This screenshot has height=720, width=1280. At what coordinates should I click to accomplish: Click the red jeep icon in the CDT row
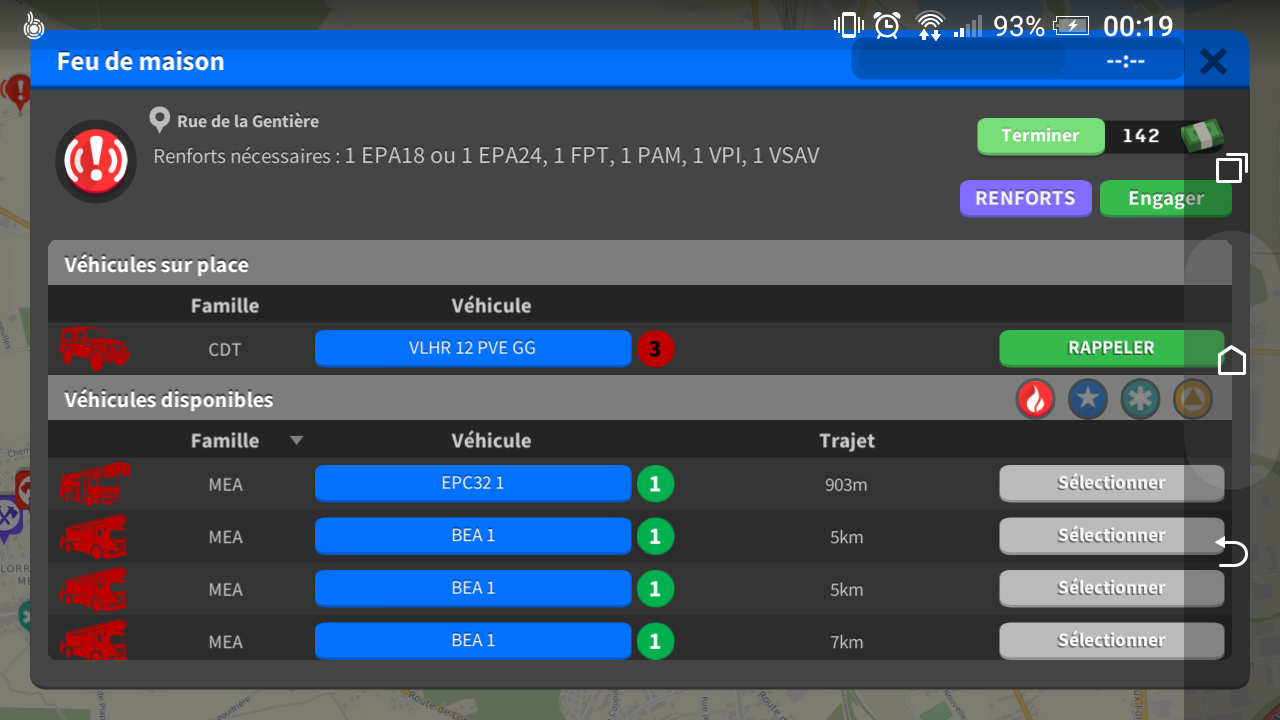point(94,349)
